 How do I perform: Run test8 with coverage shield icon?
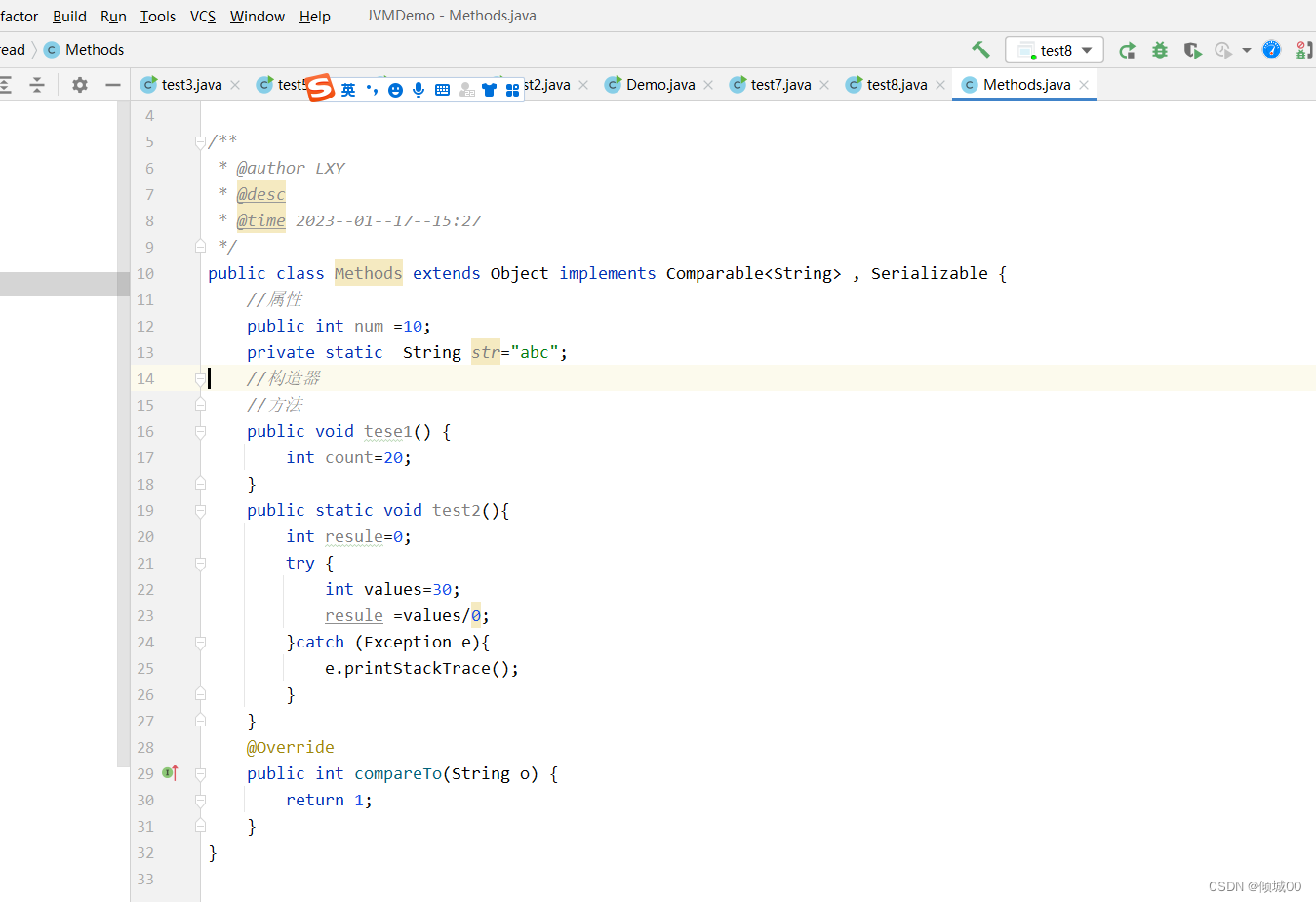click(x=1192, y=50)
